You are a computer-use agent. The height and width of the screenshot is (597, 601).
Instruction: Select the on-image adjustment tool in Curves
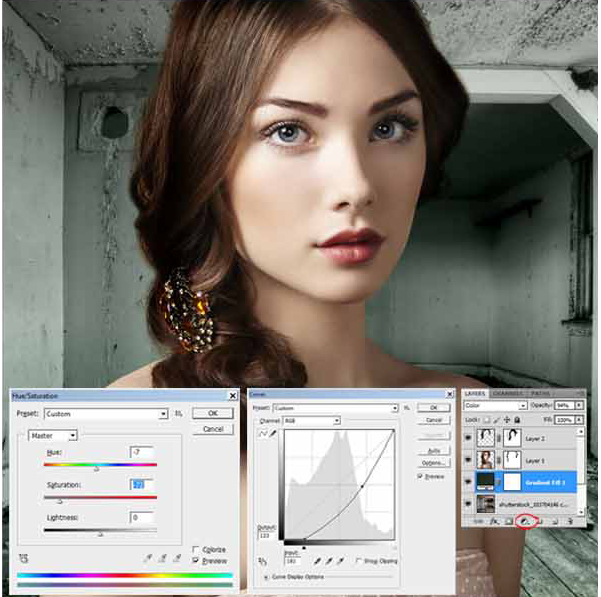(x=263, y=561)
